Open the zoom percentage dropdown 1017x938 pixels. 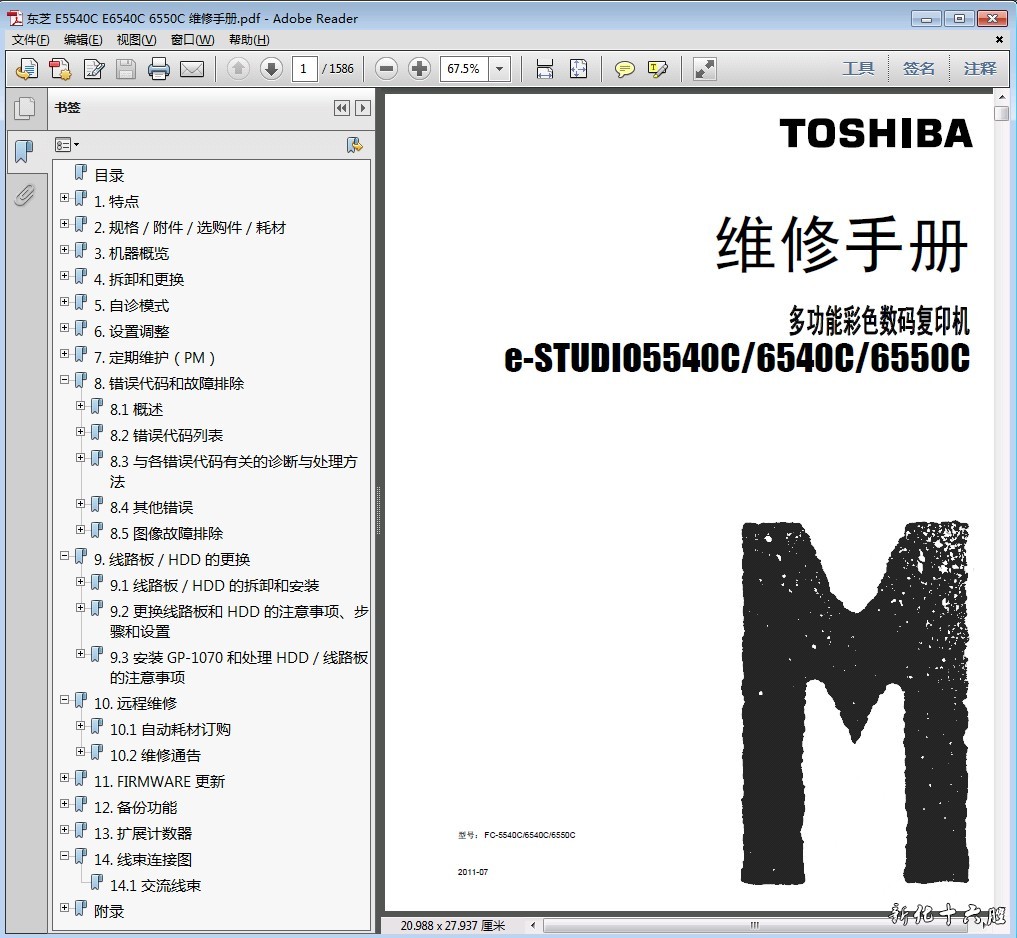pyautogui.click(x=500, y=69)
